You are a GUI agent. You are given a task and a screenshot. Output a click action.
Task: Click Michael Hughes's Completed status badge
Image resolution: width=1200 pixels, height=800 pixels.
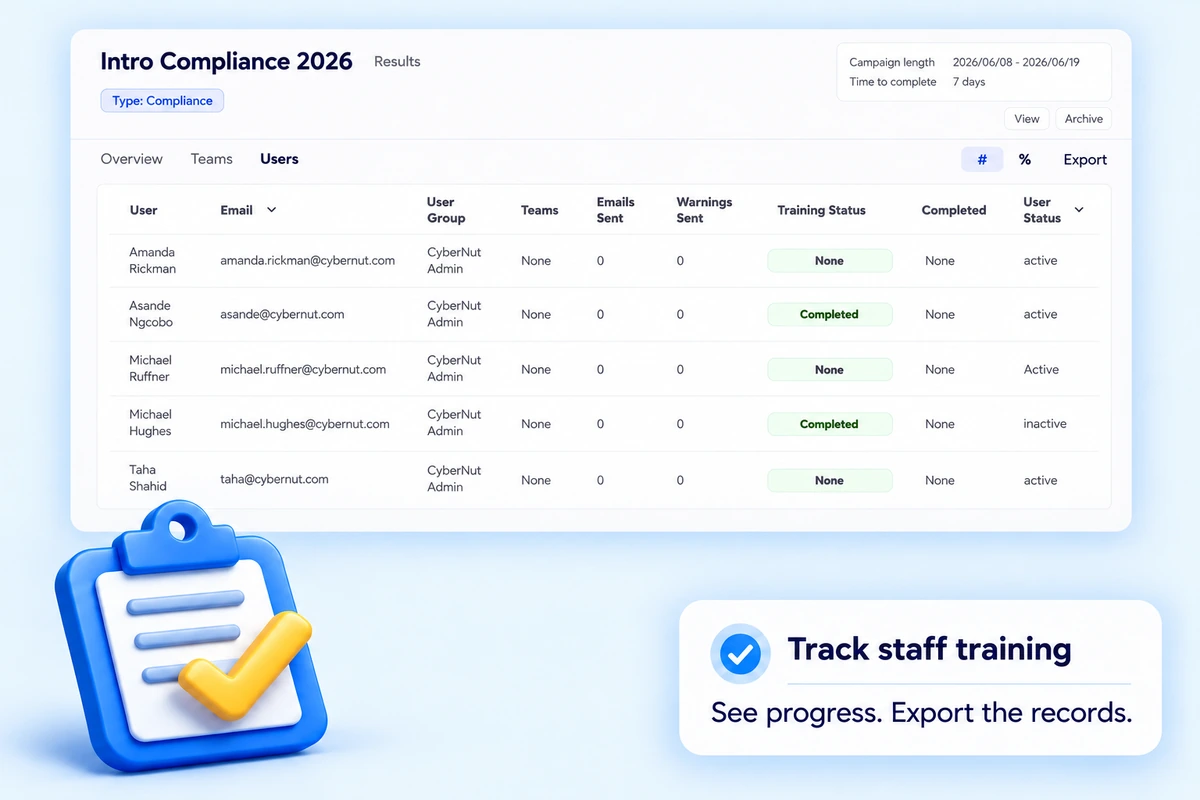pos(829,424)
